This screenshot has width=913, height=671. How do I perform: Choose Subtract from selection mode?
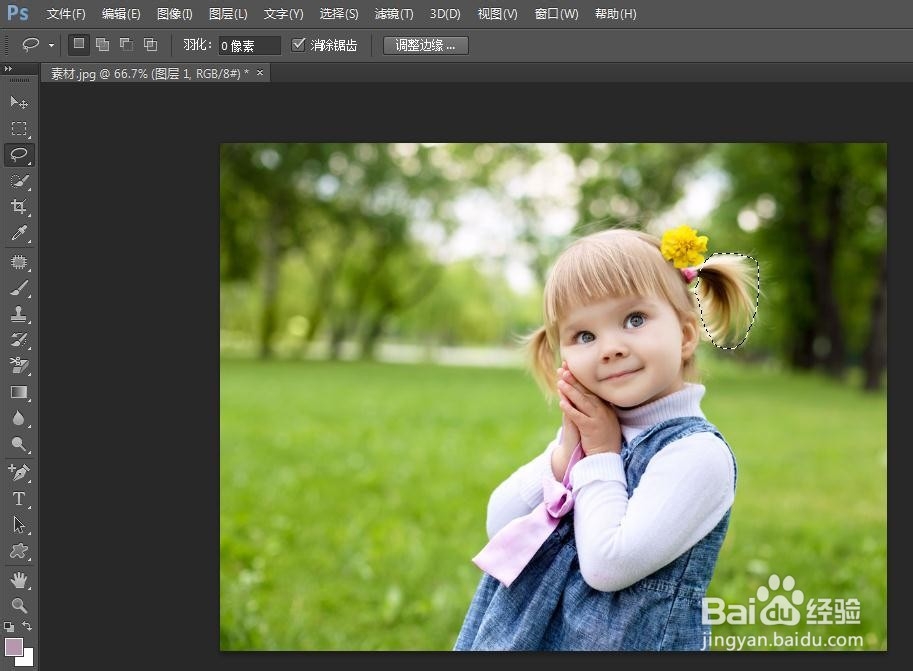click(126, 44)
